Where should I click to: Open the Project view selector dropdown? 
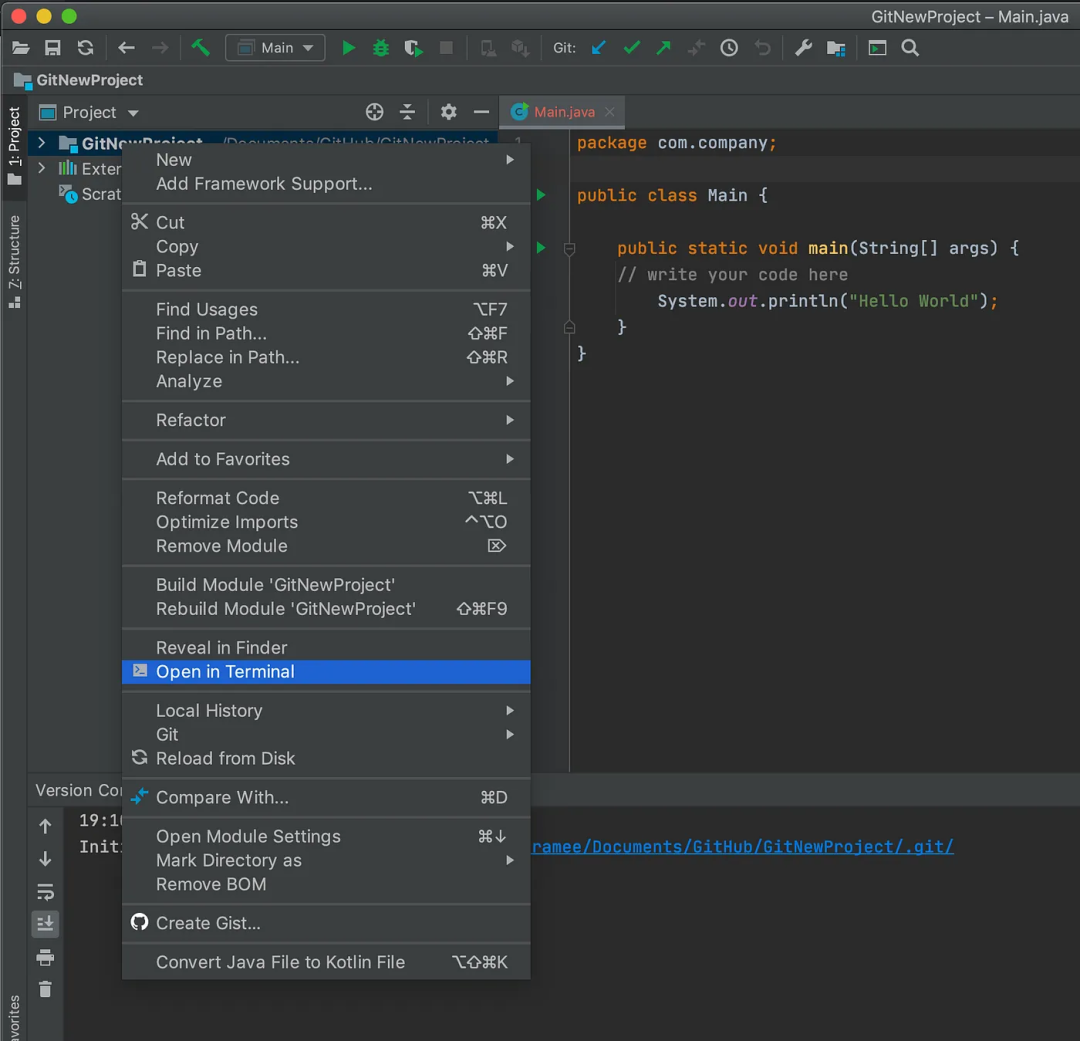click(x=90, y=112)
